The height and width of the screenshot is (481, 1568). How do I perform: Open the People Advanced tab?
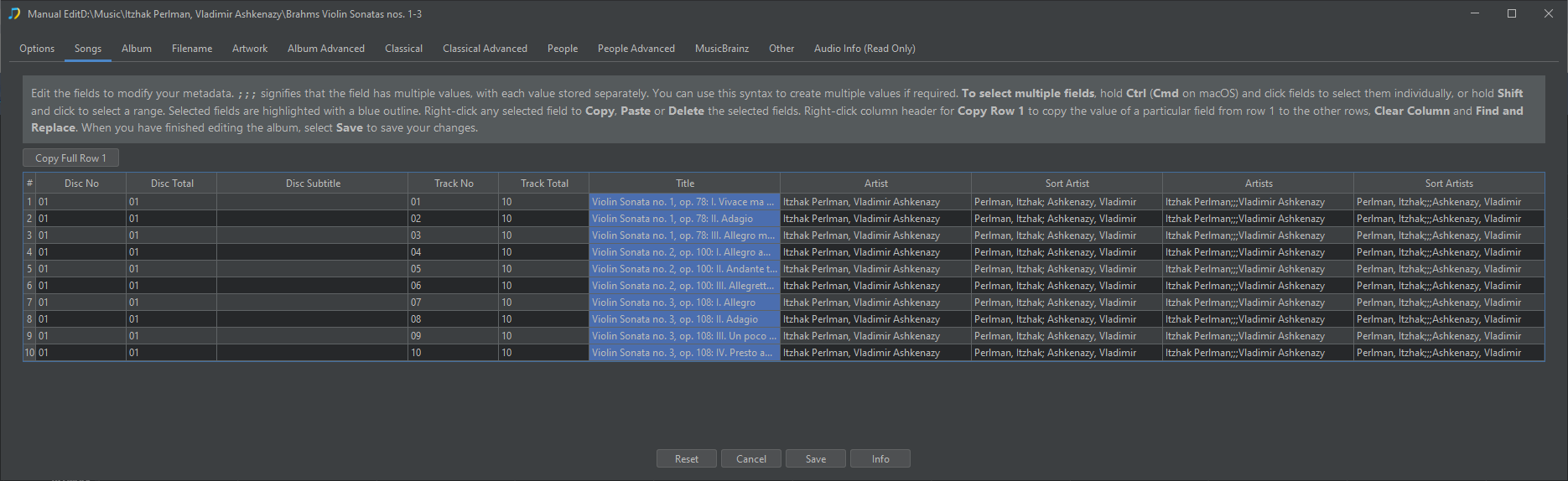click(x=636, y=49)
